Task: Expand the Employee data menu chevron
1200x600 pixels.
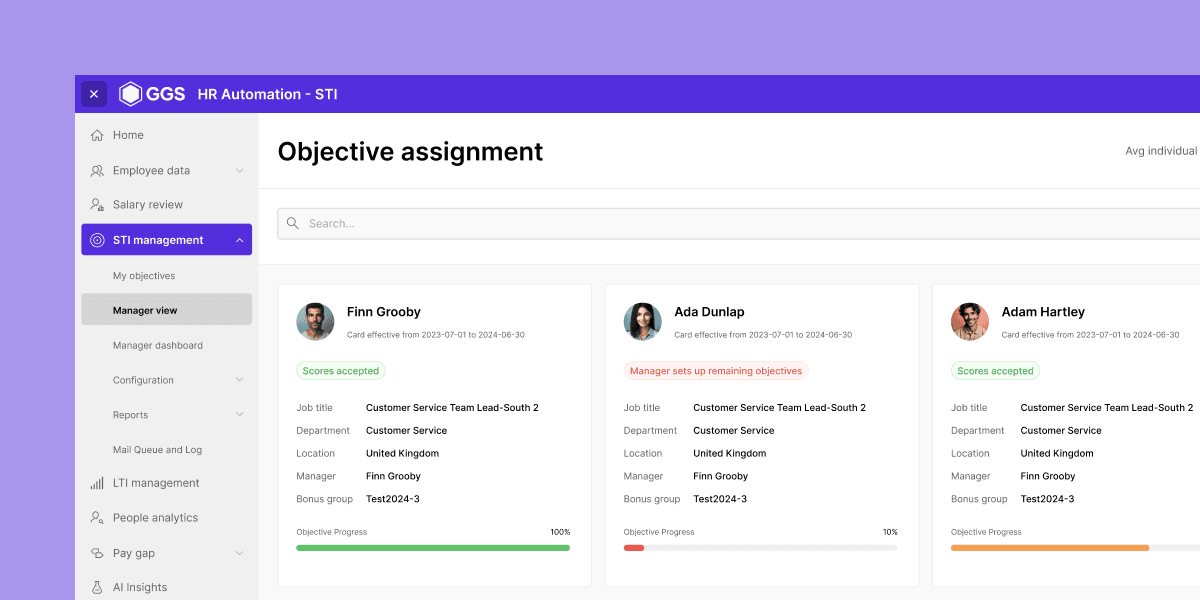Action: 240,171
